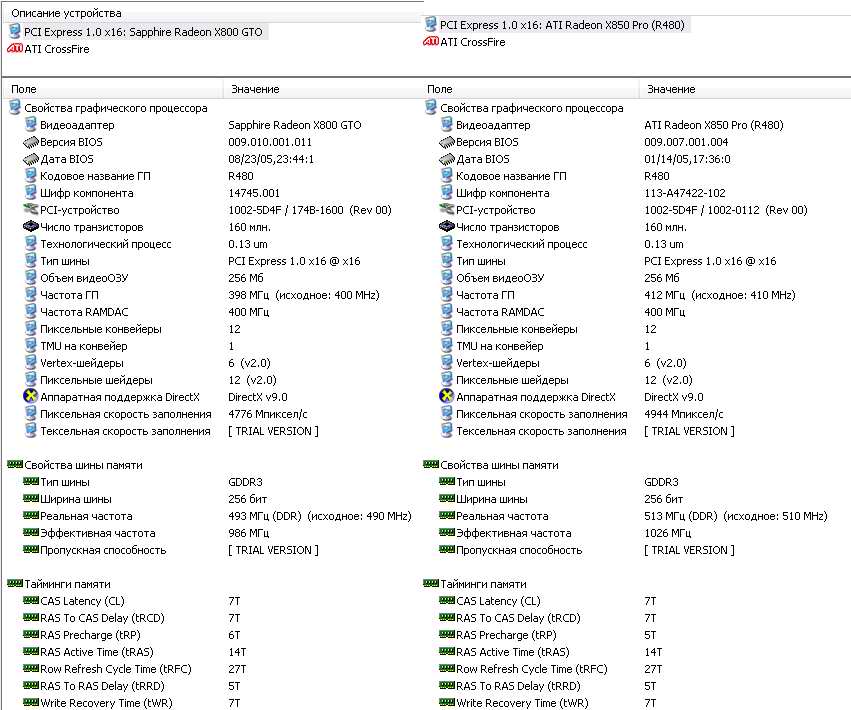The height and width of the screenshot is (710, 851).
Task: Select RAS Active Time value 14T in X800 GTO panel
Action: click(x=237, y=652)
